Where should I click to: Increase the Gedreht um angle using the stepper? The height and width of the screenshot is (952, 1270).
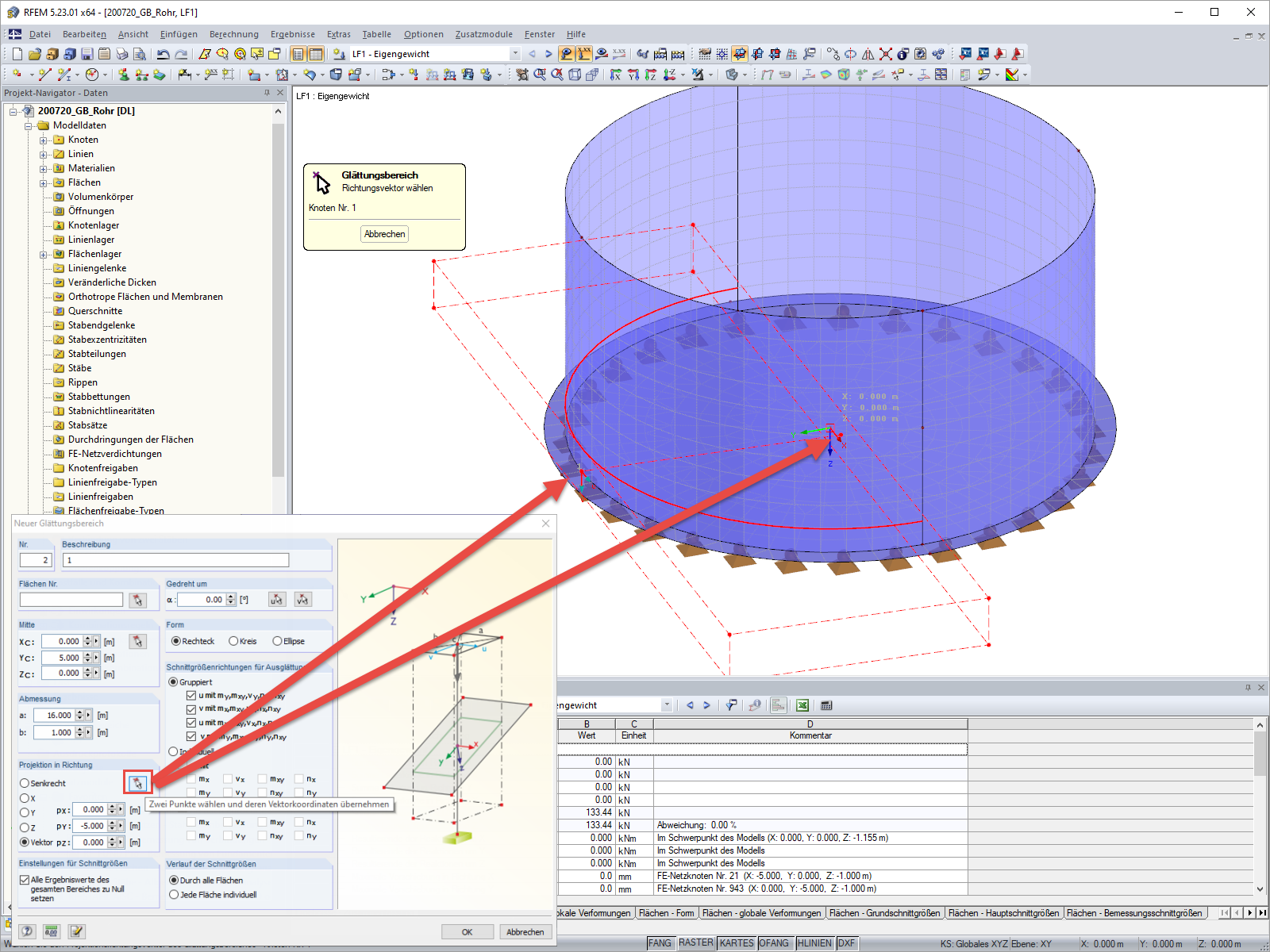tap(230, 597)
